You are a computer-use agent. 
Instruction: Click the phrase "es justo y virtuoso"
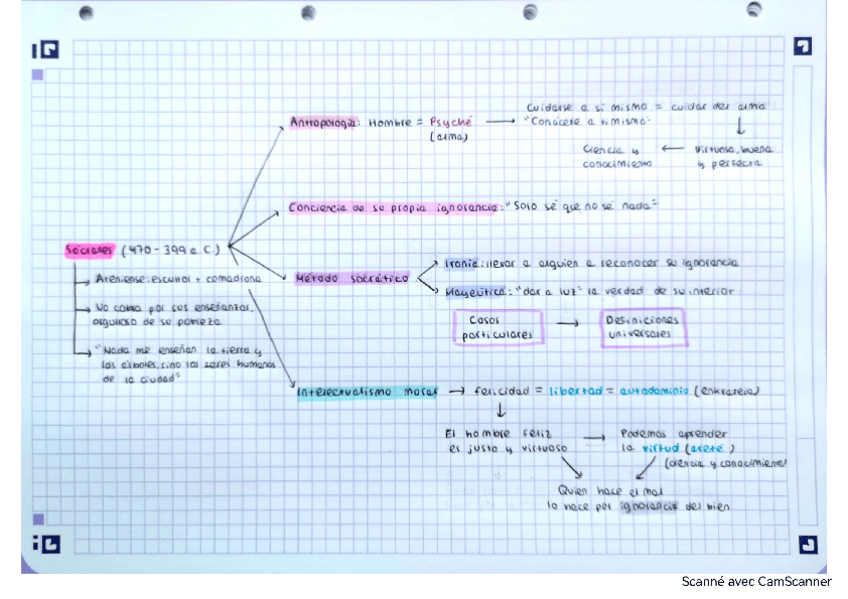coord(508,448)
